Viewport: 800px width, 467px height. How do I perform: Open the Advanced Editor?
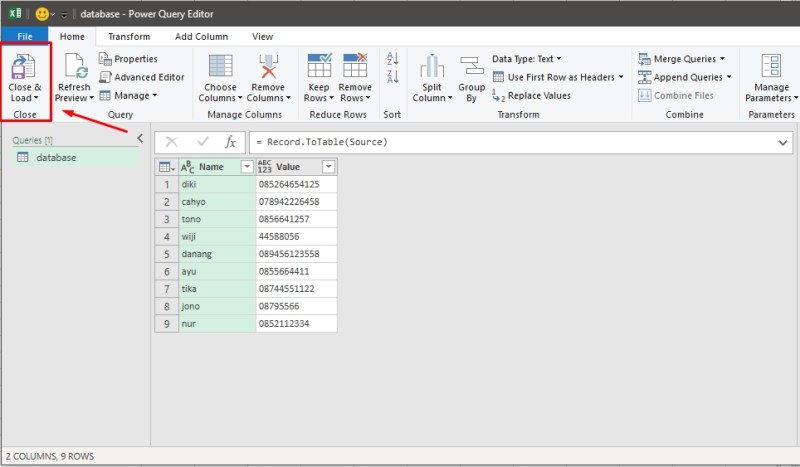coord(141,77)
